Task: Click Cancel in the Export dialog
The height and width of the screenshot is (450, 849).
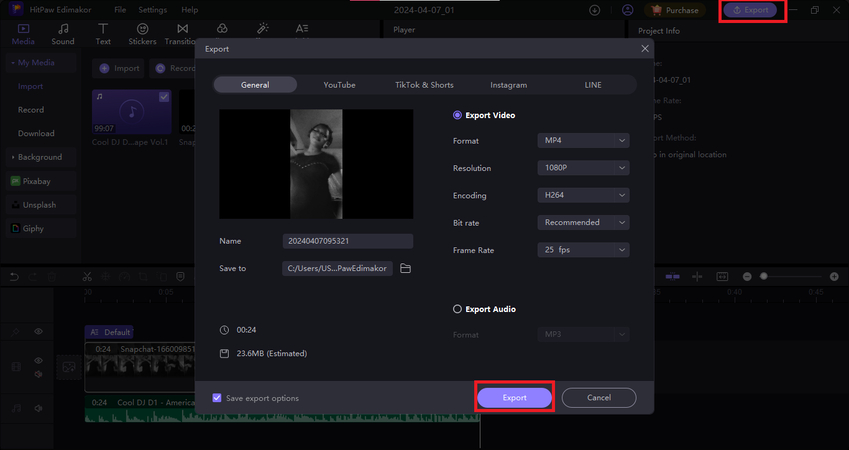Action: (599, 397)
